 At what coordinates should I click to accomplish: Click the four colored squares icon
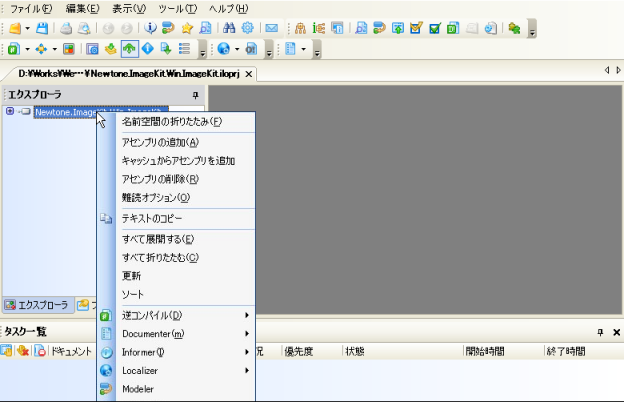point(69,49)
